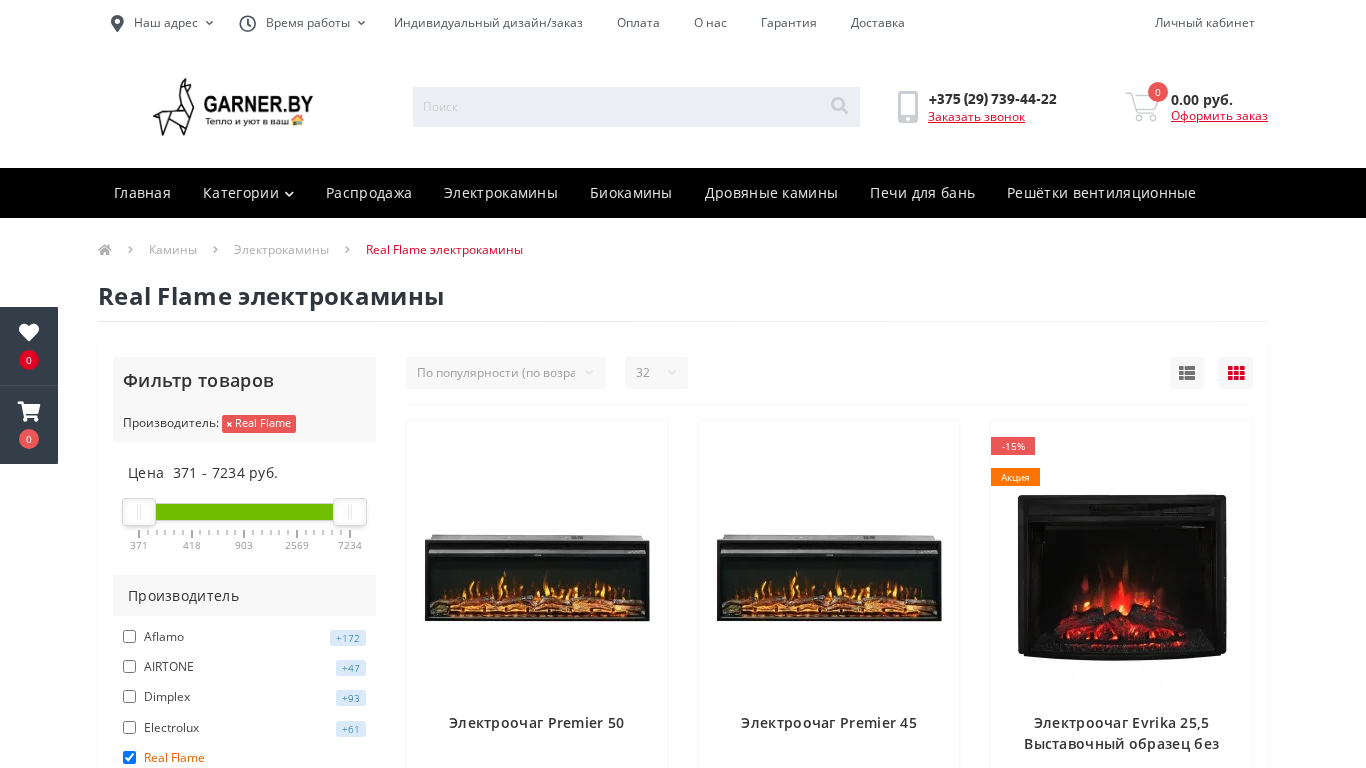The width and height of the screenshot is (1366, 768).
Task: Uncheck the Real Flame manufacturer checkbox
Action: [129, 758]
